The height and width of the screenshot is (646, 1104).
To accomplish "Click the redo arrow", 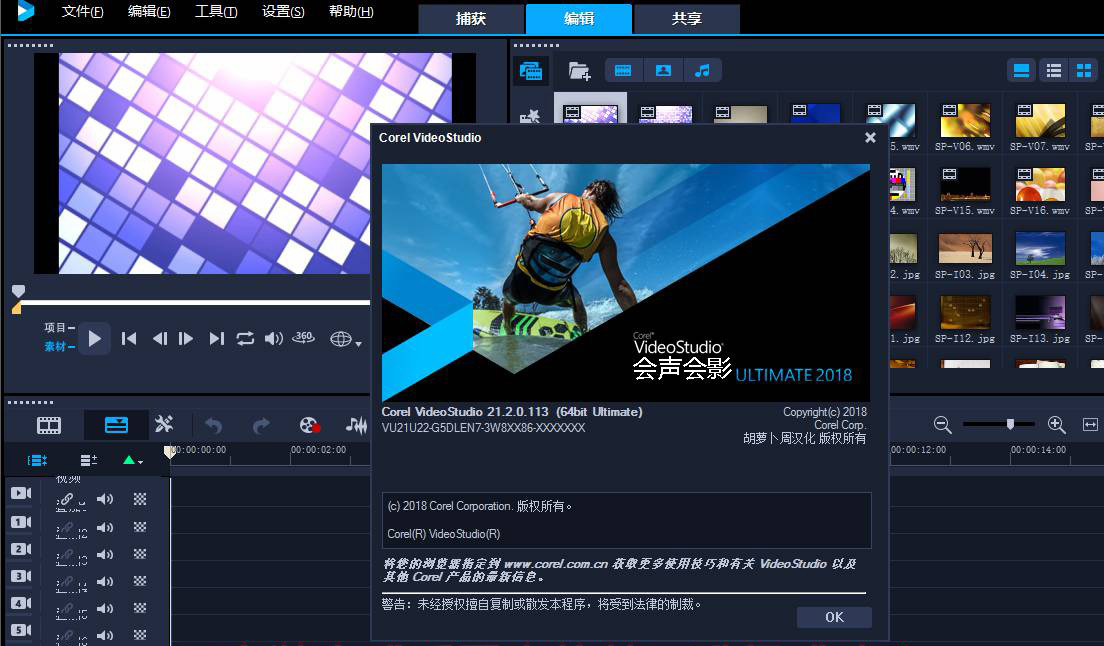I will coord(261,425).
